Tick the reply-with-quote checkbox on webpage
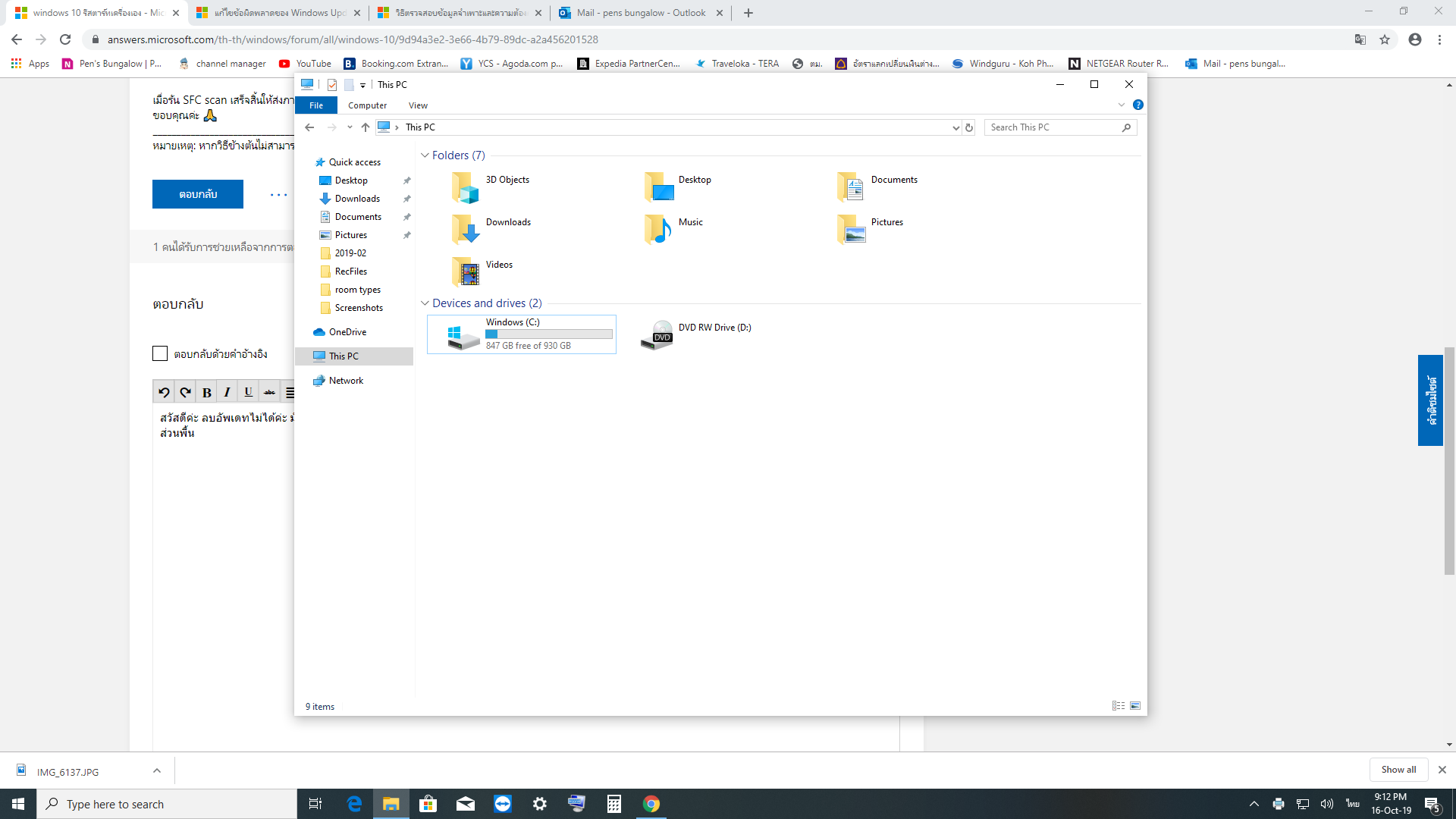1456x819 pixels. click(160, 354)
